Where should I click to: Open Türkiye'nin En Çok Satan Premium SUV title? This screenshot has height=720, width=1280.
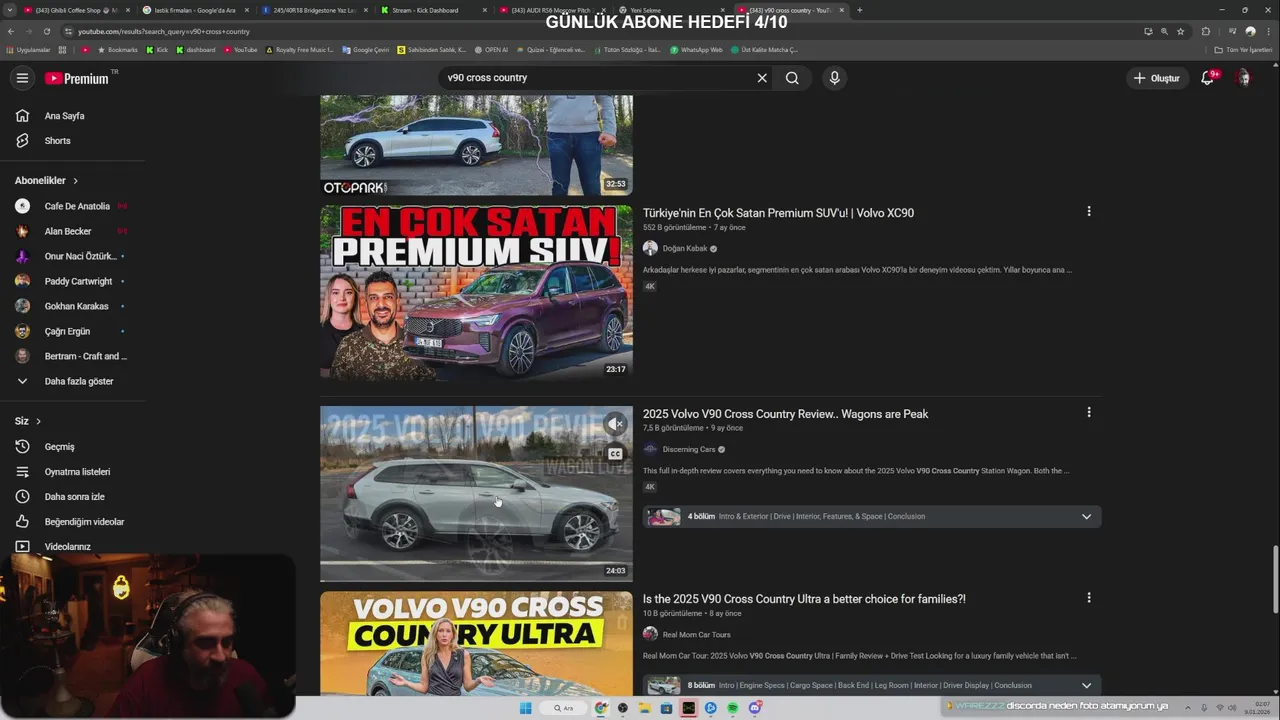coord(778,213)
